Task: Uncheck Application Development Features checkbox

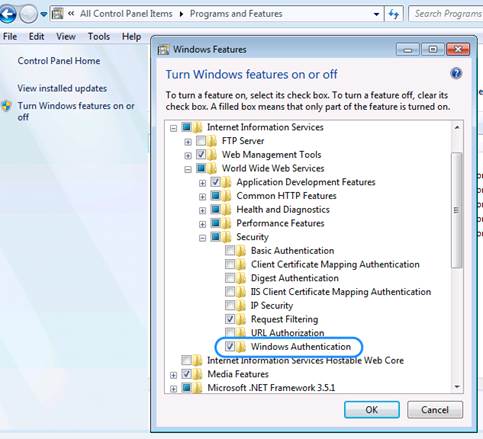Action: point(215,182)
